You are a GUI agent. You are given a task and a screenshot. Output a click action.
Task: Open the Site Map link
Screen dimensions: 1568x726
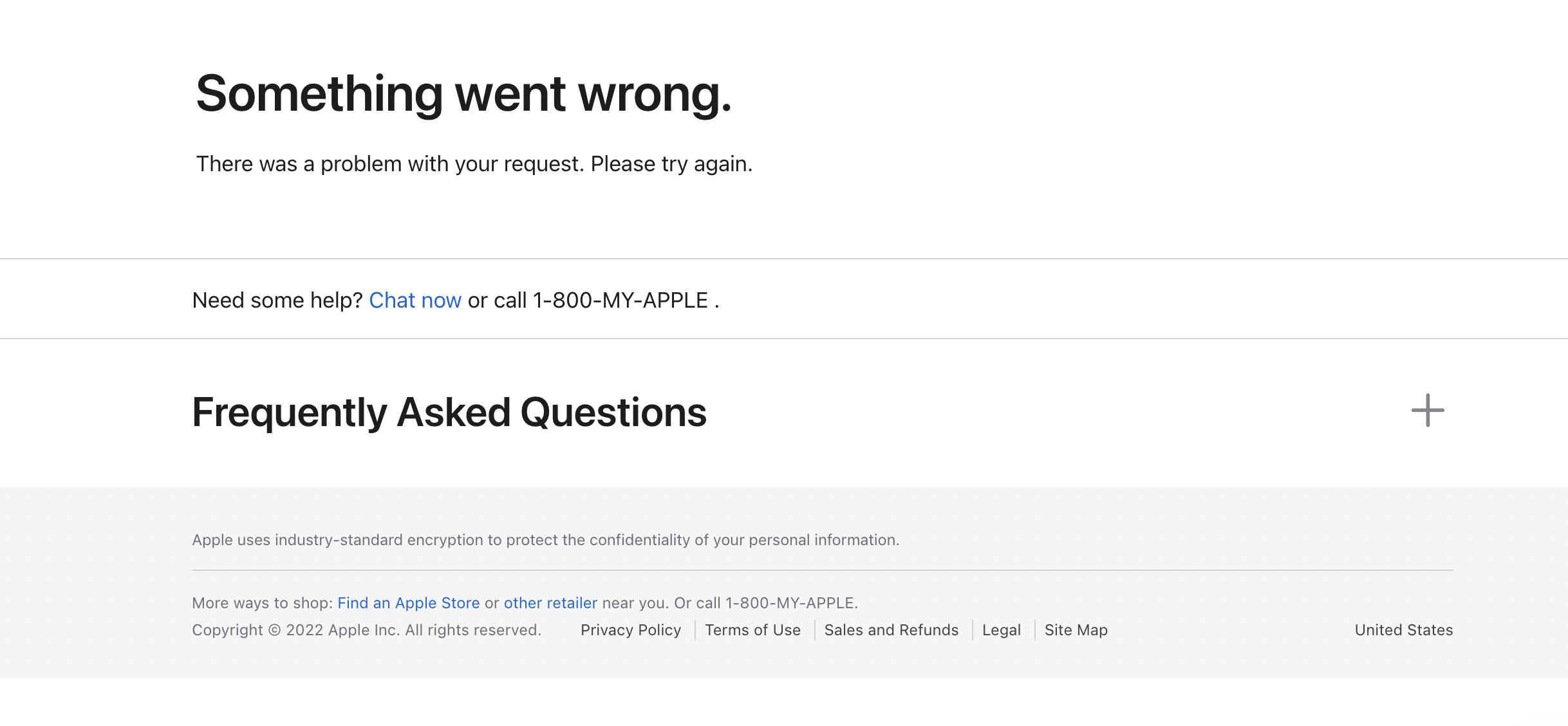pos(1076,630)
